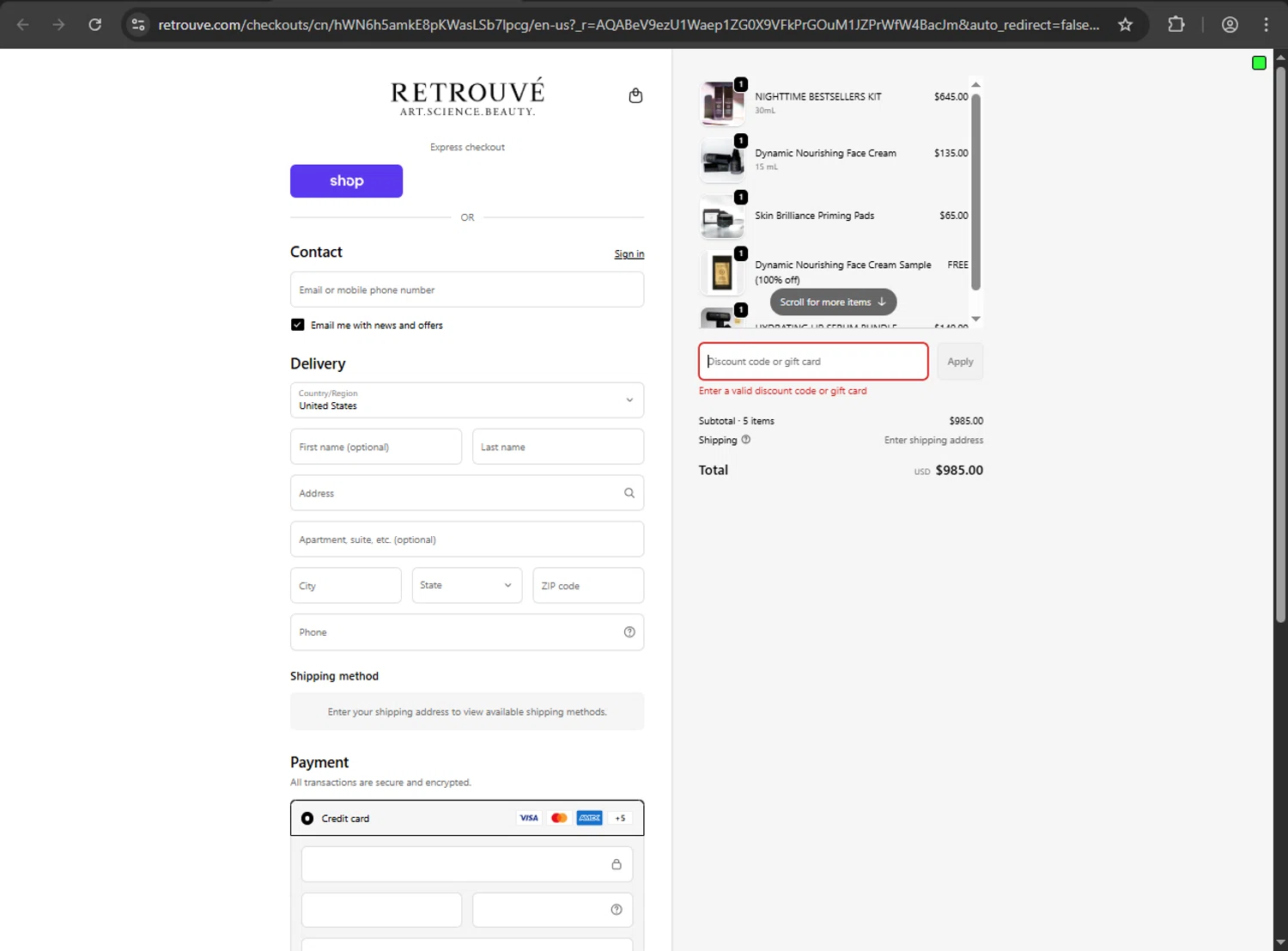The height and width of the screenshot is (951, 1288).
Task: Click Dynamic Nourishing Face Cream thumbnail
Action: 722,160
